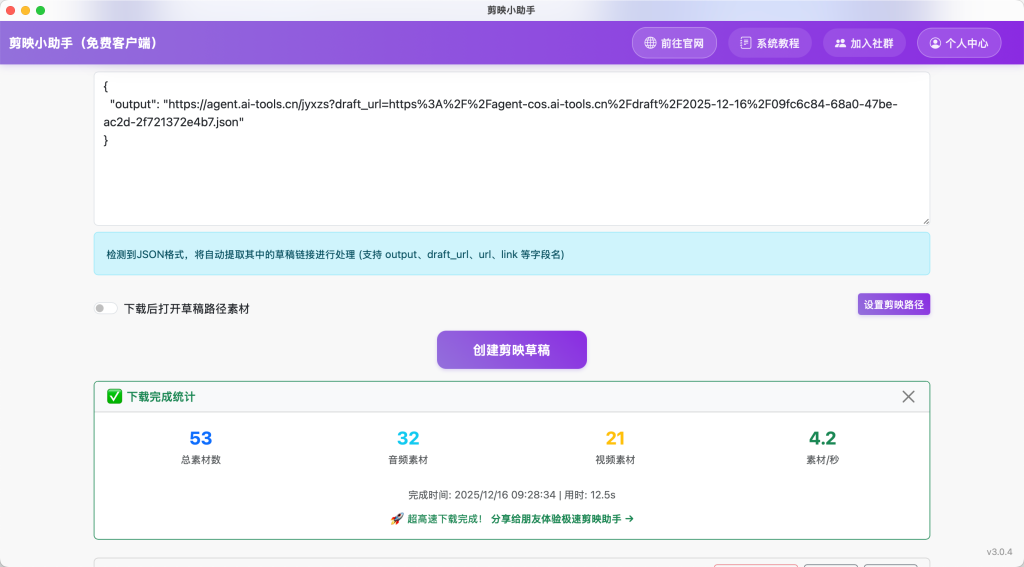Click the green checkmark icon beside 下载完成统计
The width and height of the screenshot is (1024, 567).
pos(114,397)
